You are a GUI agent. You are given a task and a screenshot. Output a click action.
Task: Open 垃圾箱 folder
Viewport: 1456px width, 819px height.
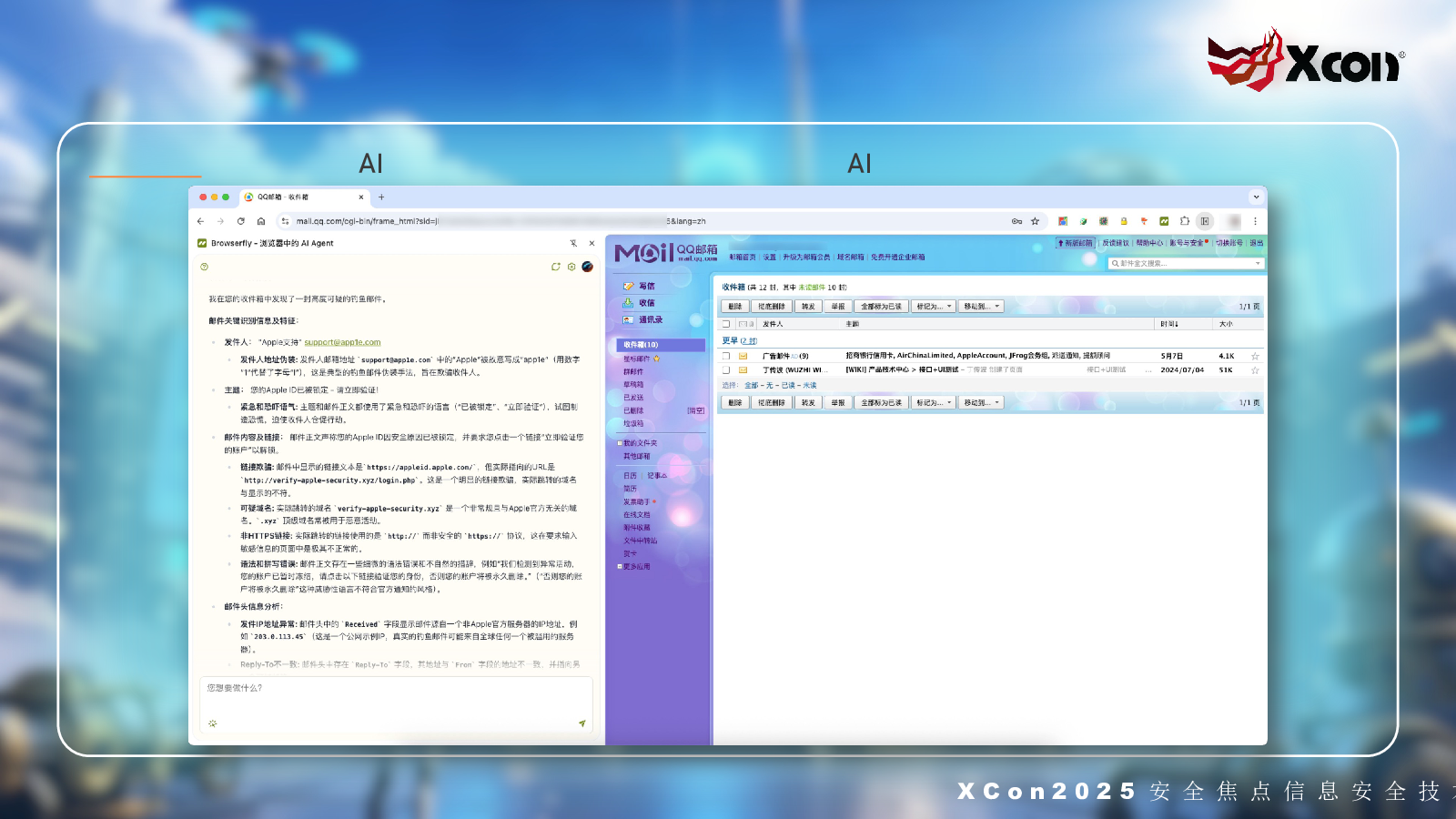tap(633, 423)
